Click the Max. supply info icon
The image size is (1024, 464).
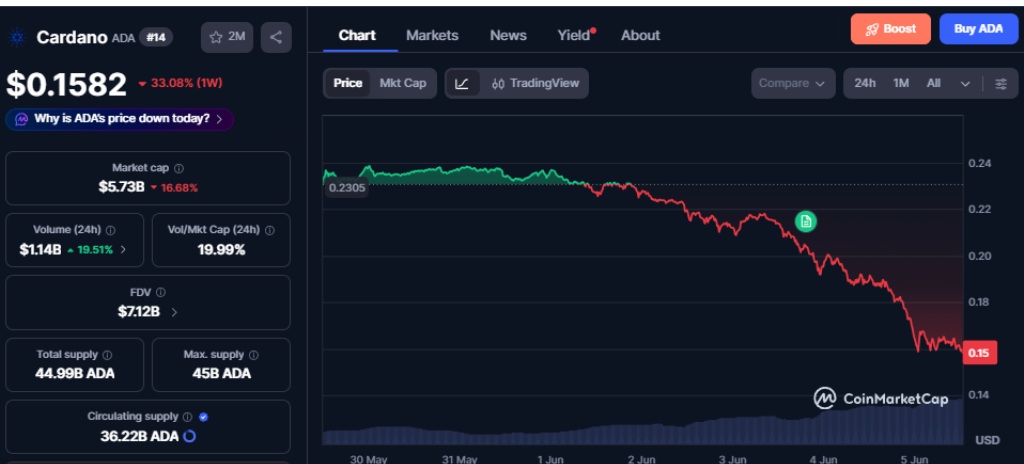pyautogui.click(x=253, y=355)
